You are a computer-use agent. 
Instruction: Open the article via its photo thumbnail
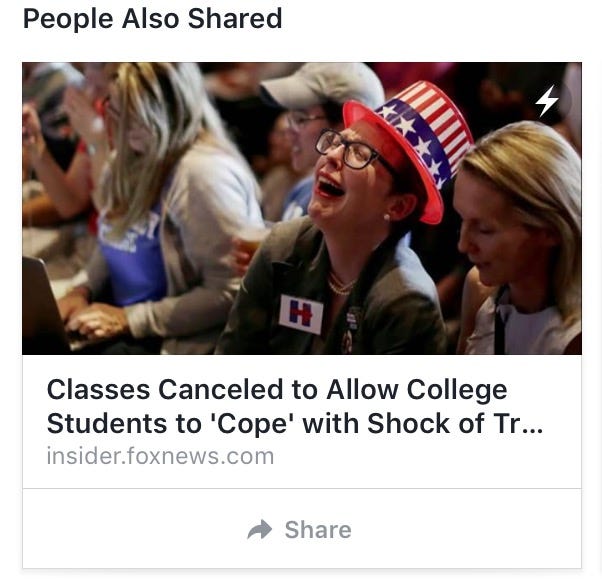pyautogui.click(x=302, y=209)
